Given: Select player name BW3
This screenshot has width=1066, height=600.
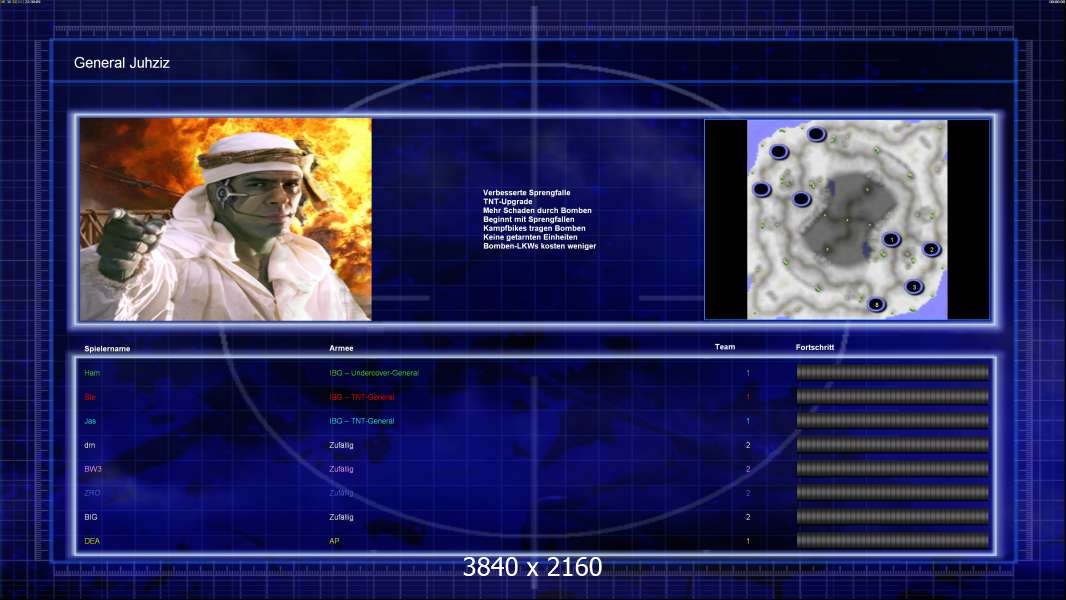Looking at the screenshot, I should pyautogui.click(x=93, y=469).
